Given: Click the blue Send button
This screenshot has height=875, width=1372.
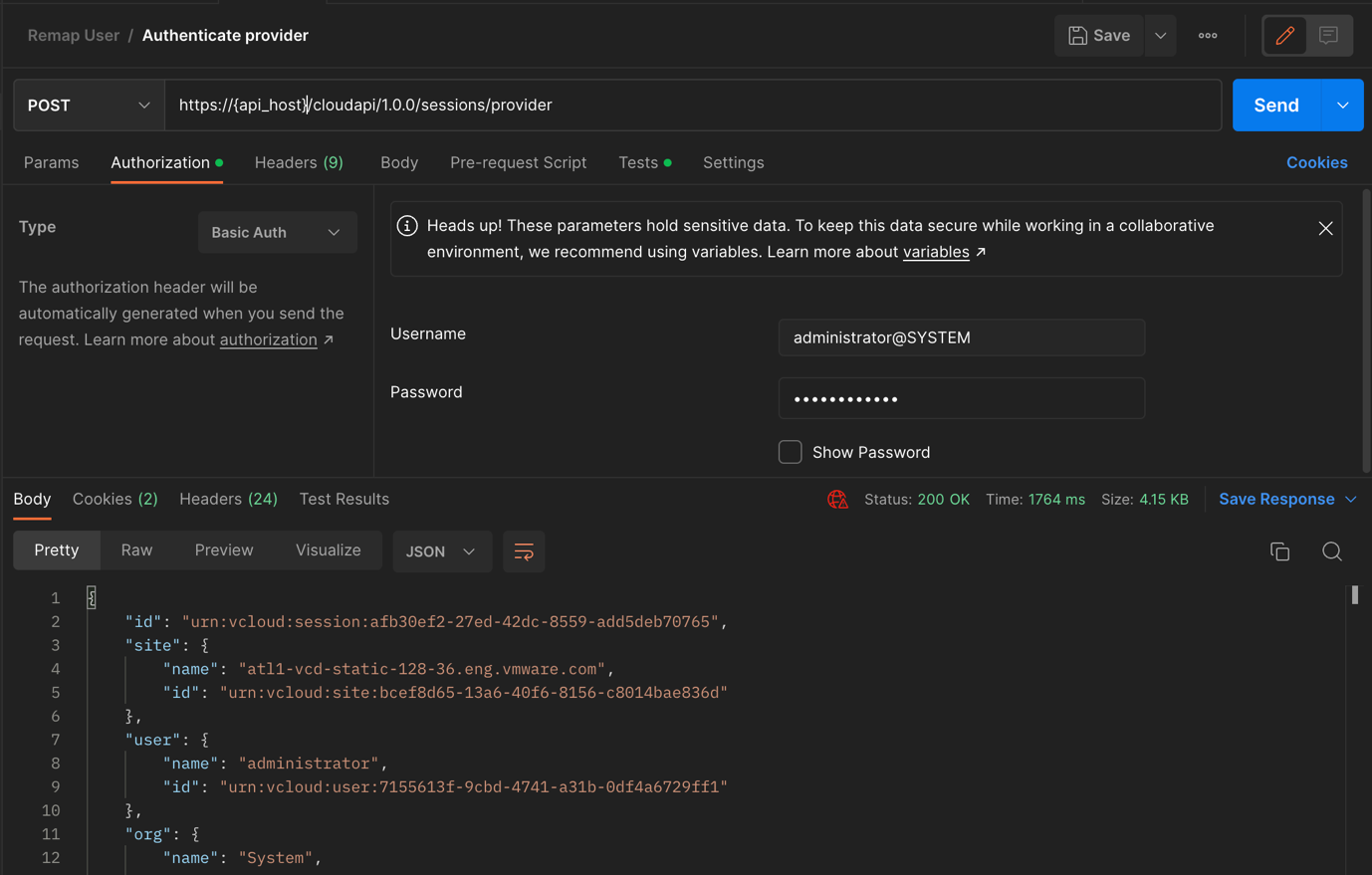Looking at the screenshot, I should 1275,106.
